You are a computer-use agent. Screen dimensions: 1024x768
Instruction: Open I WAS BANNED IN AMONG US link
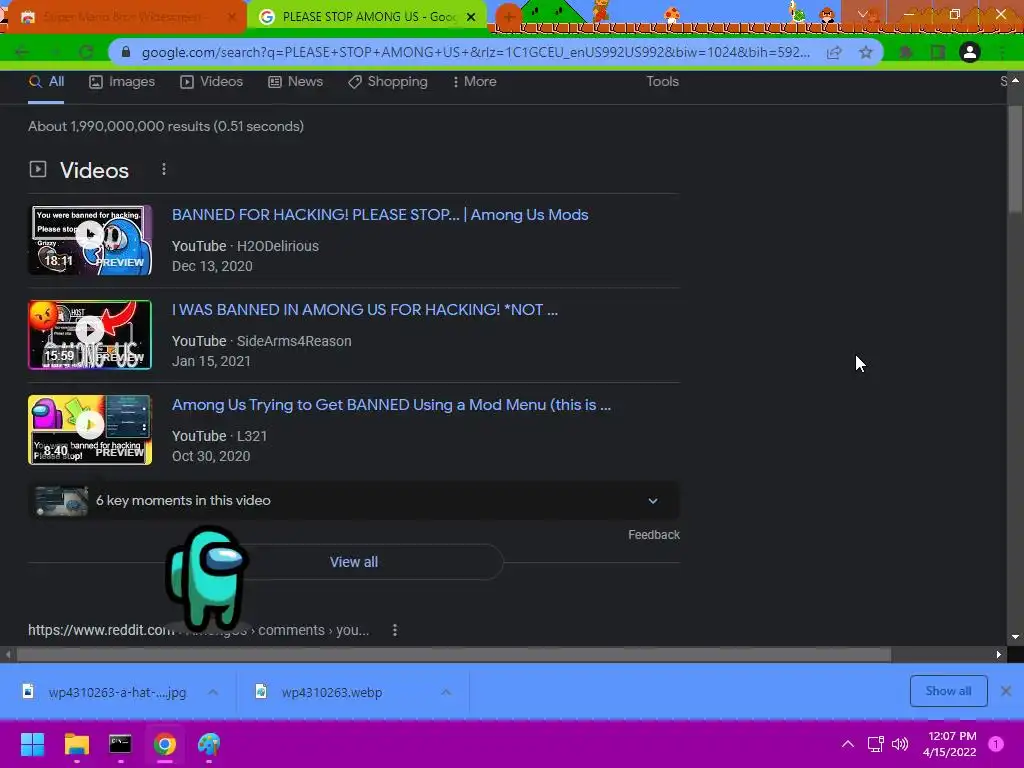(365, 310)
